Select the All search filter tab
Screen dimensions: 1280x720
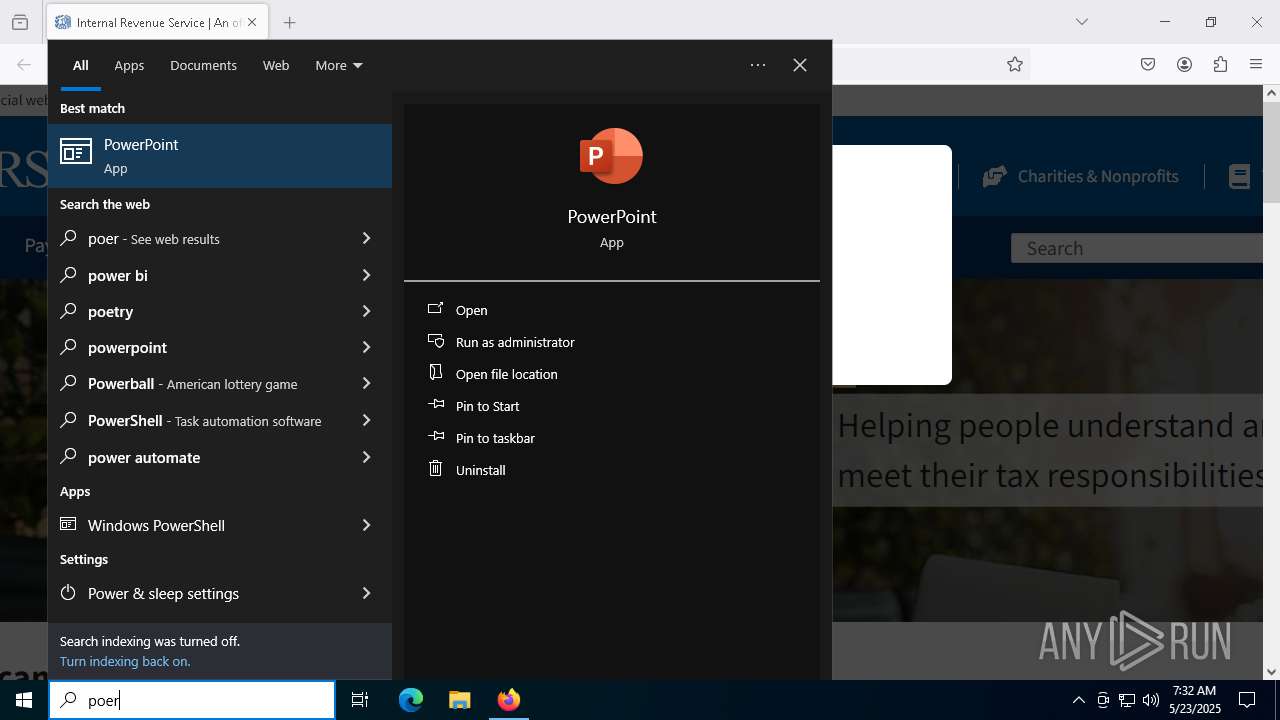pyautogui.click(x=81, y=65)
